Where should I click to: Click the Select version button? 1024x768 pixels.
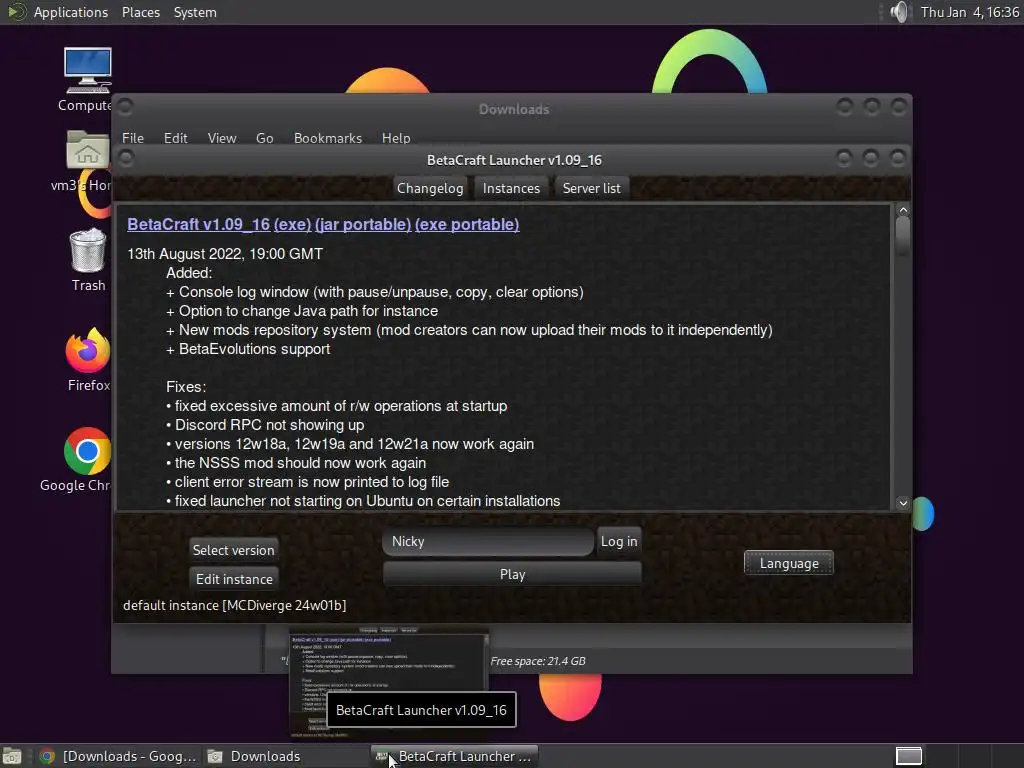(233, 550)
